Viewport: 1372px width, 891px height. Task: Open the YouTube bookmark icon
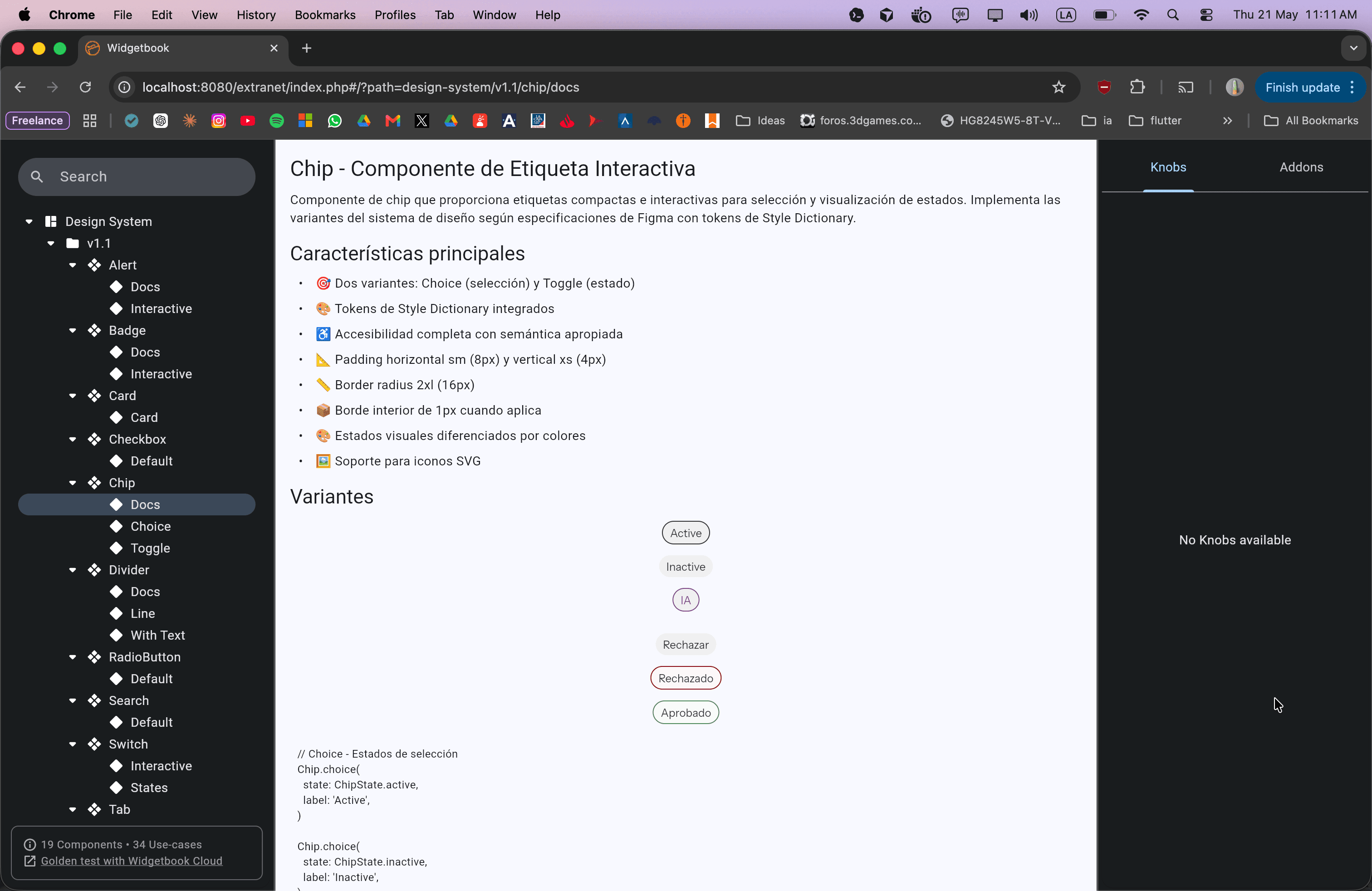pyautogui.click(x=247, y=121)
